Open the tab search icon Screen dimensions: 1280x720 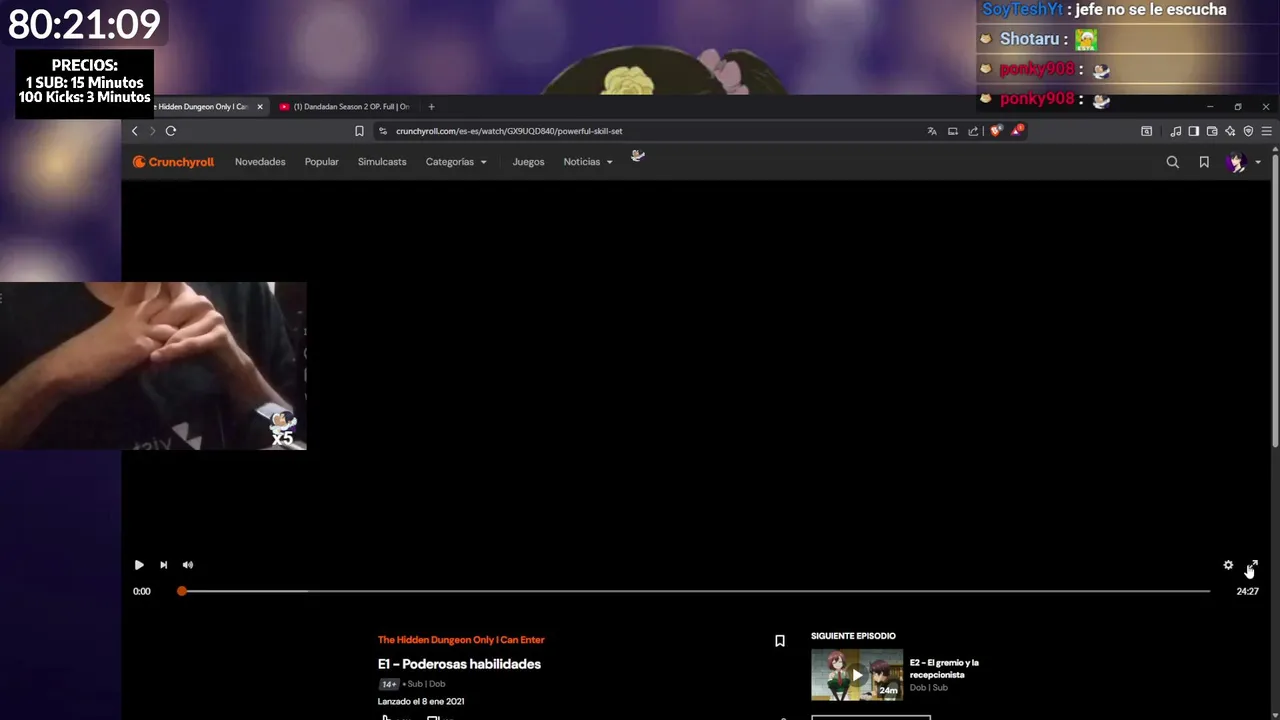click(1147, 131)
